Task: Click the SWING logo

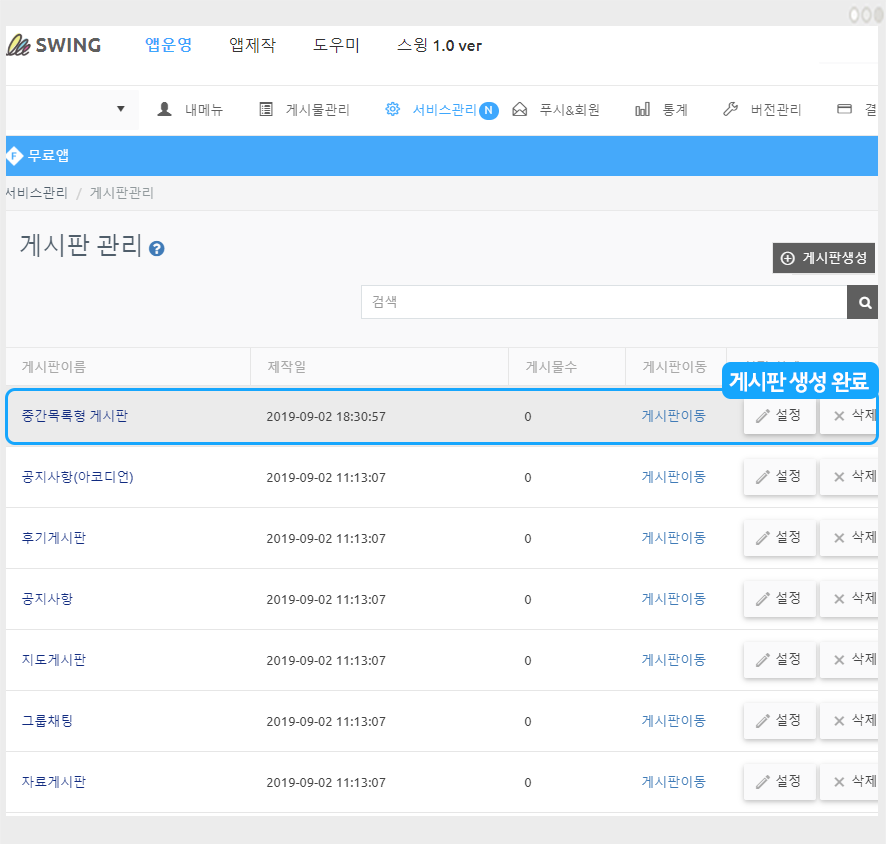Action: tap(54, 45)
